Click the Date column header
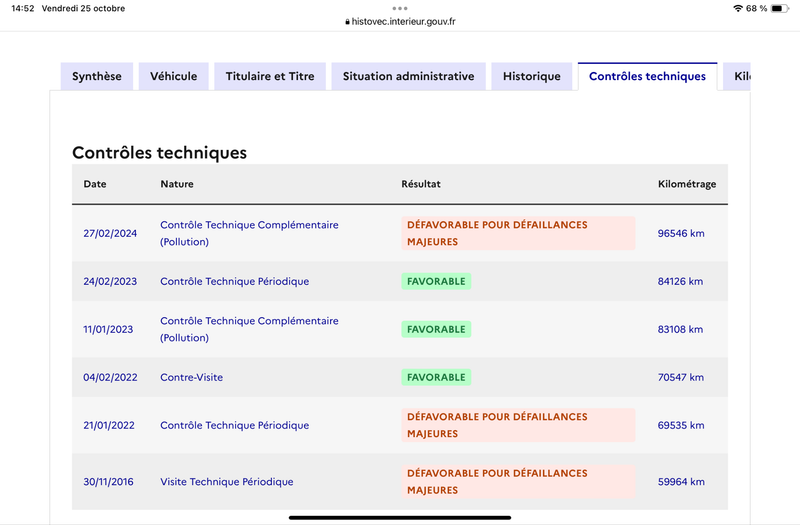This screenshot has height=525, width=800. point(95,184)
